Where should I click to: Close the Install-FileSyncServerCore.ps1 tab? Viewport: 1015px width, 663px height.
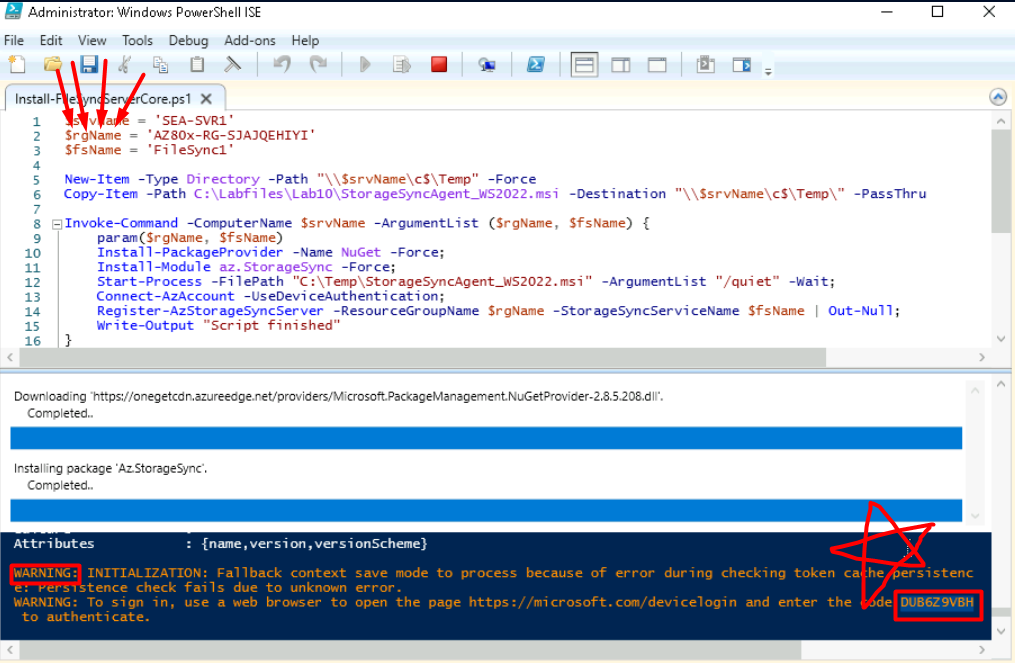point(206,99)
